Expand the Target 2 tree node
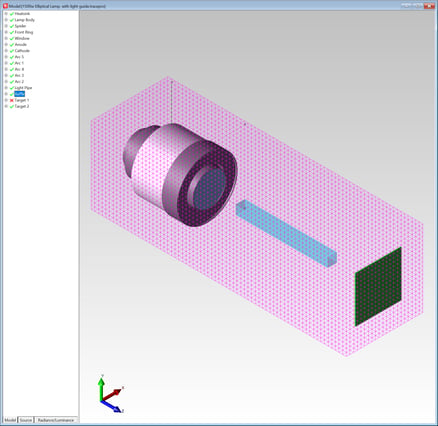The height and width of the screenshot is (426, 438). pos(6,106)
